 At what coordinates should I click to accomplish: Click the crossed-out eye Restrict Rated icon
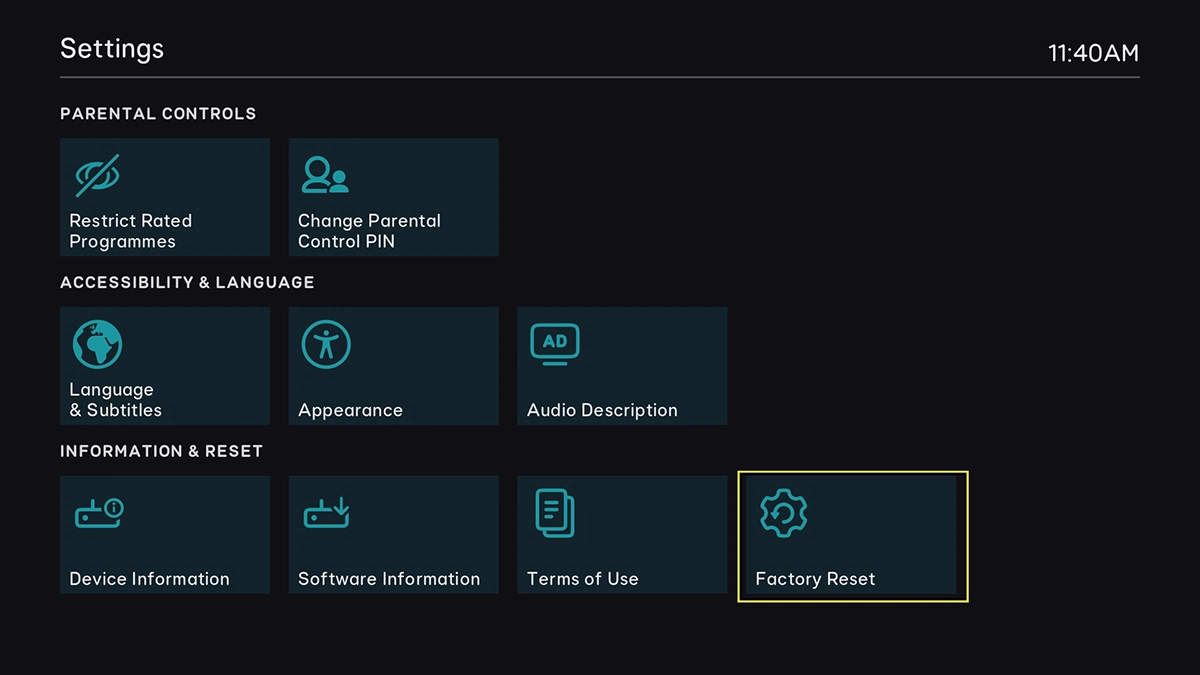point(97,175)
